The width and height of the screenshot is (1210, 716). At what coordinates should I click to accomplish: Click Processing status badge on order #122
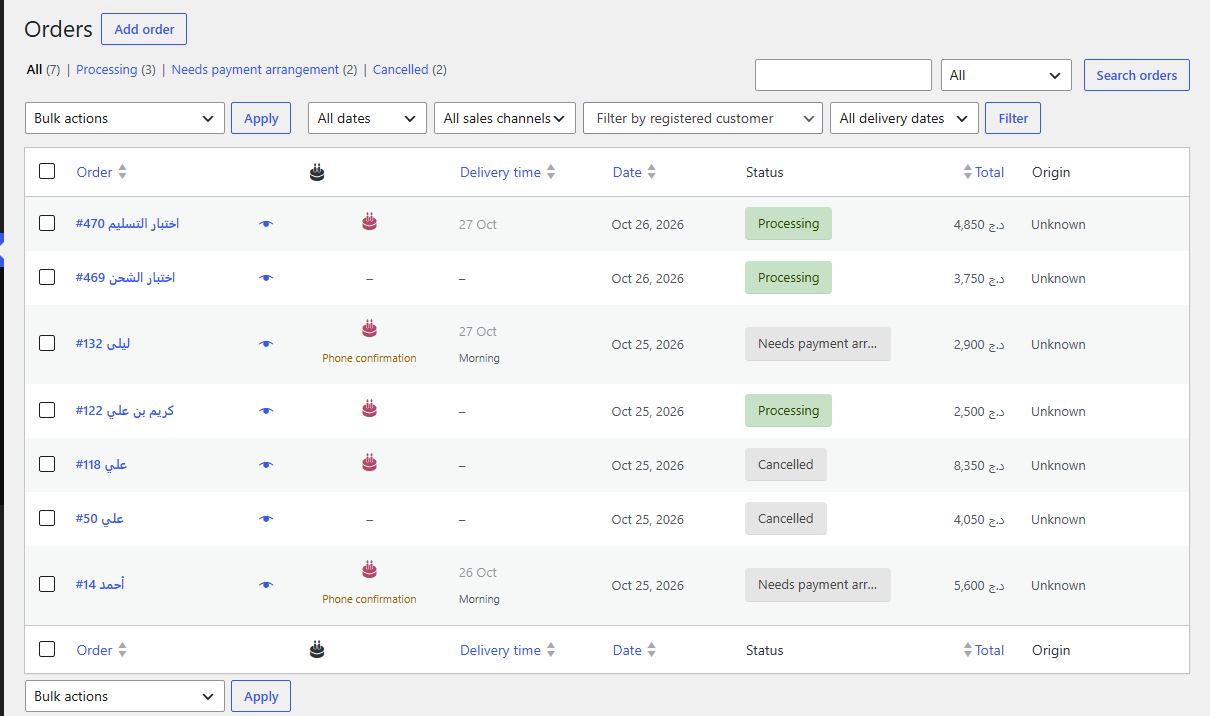(788, 411)
